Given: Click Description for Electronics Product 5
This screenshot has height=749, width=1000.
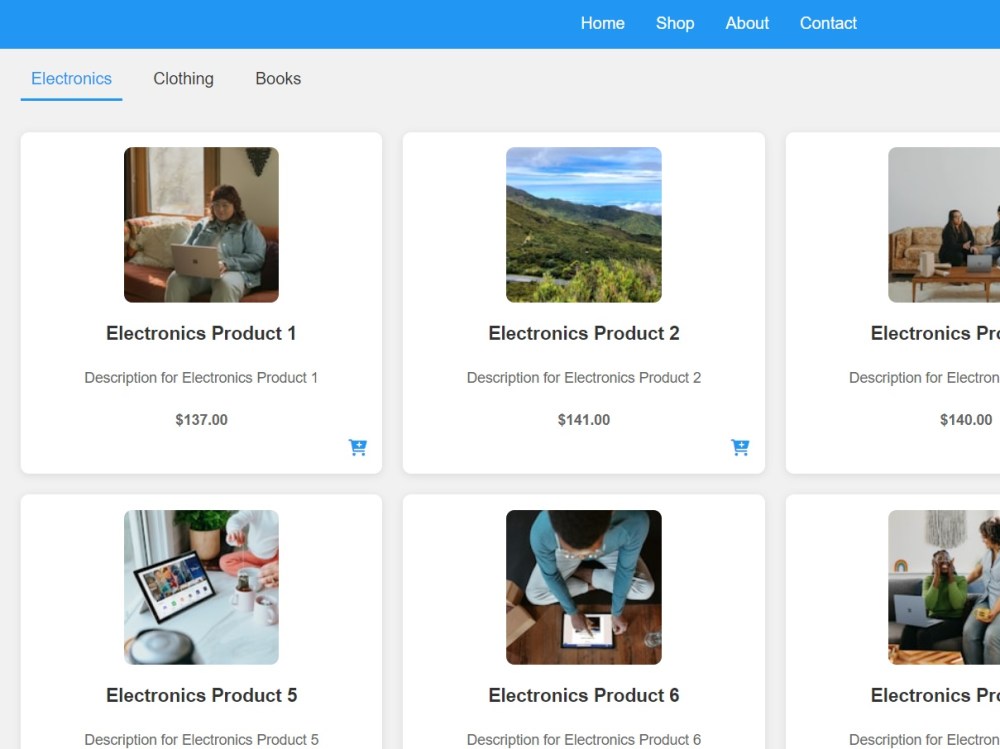Looking at the screenshot, I should tap(202, 739).
